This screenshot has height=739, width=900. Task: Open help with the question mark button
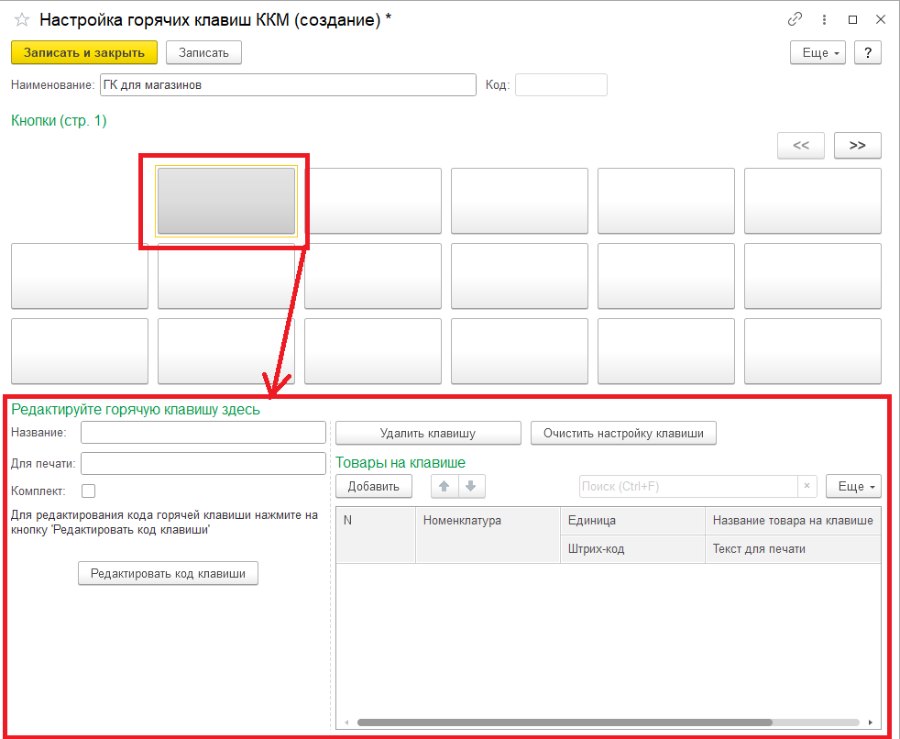coord(868,53)
